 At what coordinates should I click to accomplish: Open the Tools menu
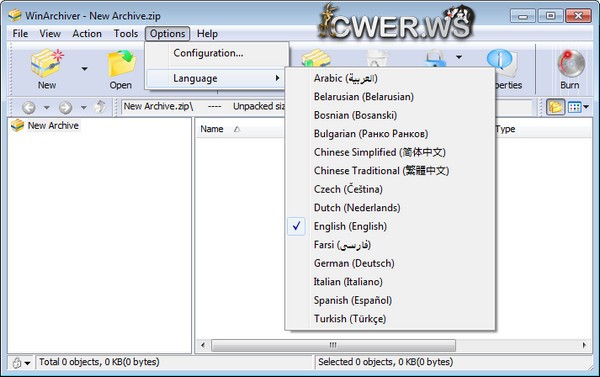tap(126, 34)
